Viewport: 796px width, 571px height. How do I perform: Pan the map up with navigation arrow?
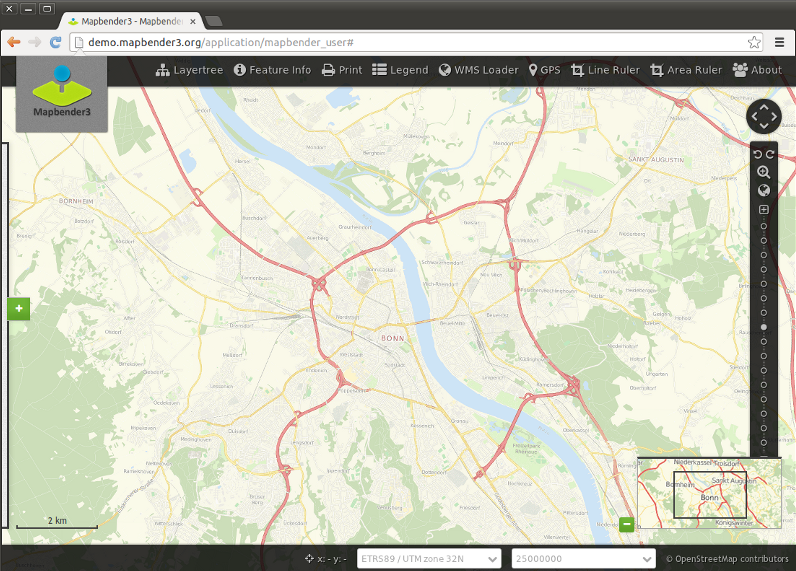tap(764, 107)
